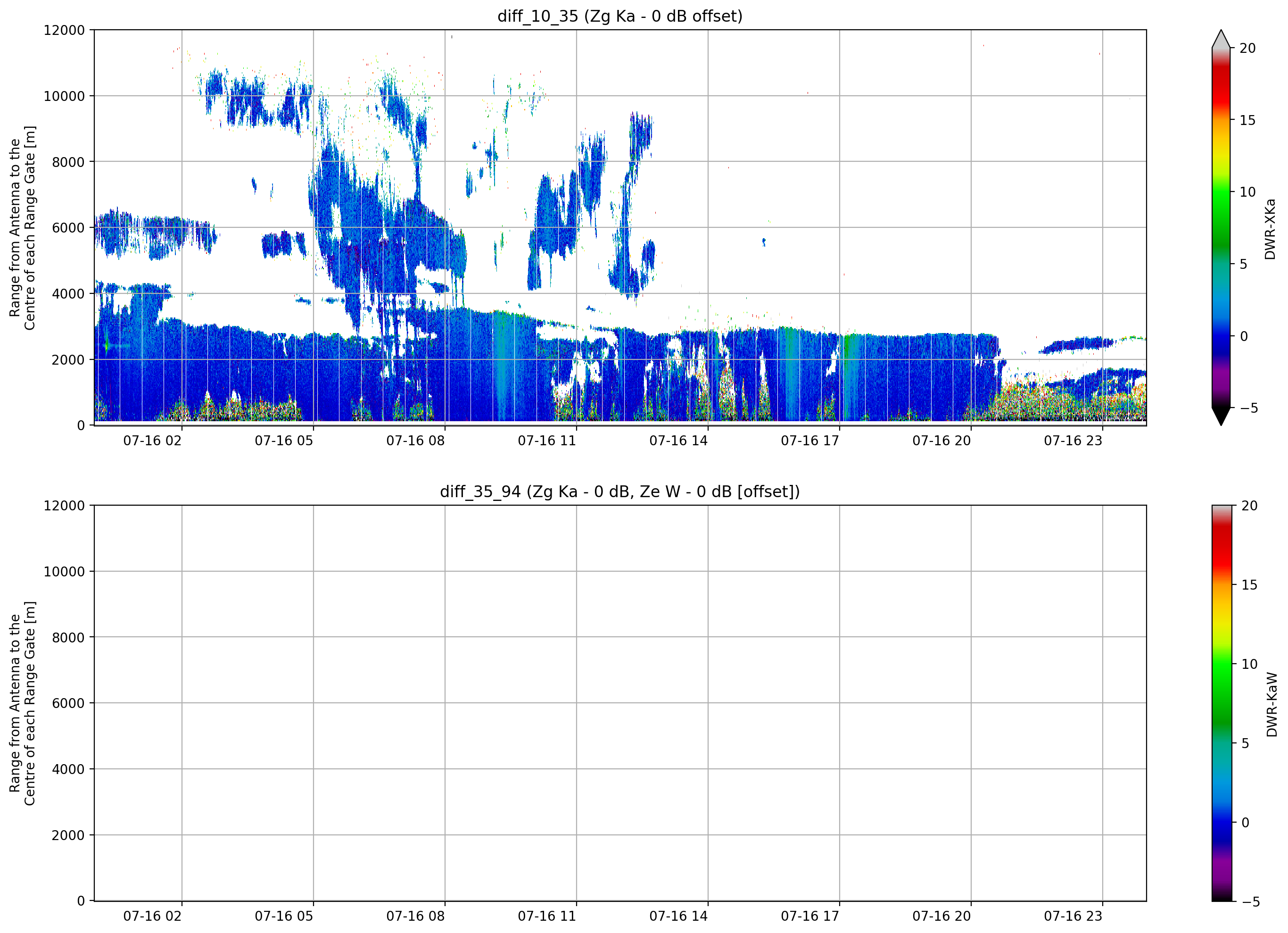Screen dimensions: 1288x933
Task: Click the bottom plot y-axis Range title
Action: pos(22,703)
